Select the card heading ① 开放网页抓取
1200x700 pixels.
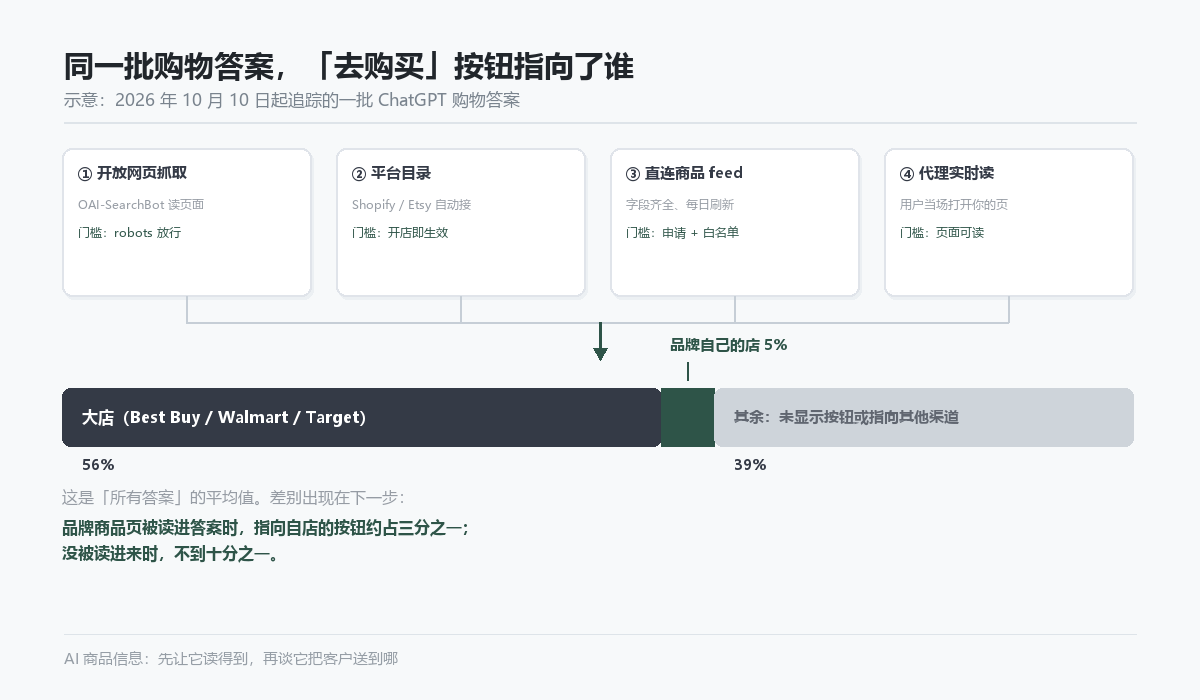point(132,173)
